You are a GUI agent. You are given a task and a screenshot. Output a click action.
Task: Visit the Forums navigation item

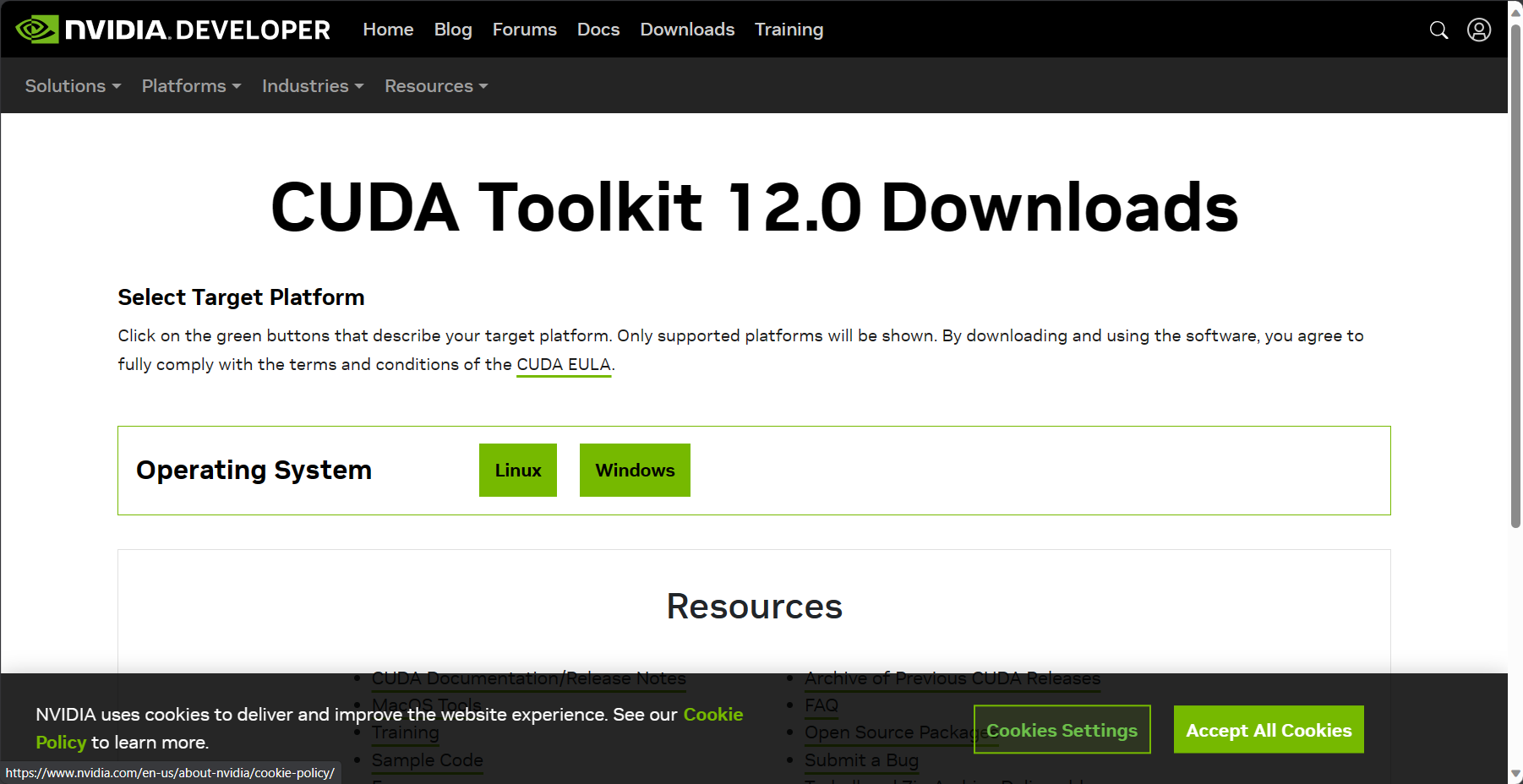pyautogui.click(x=525, y=30)
